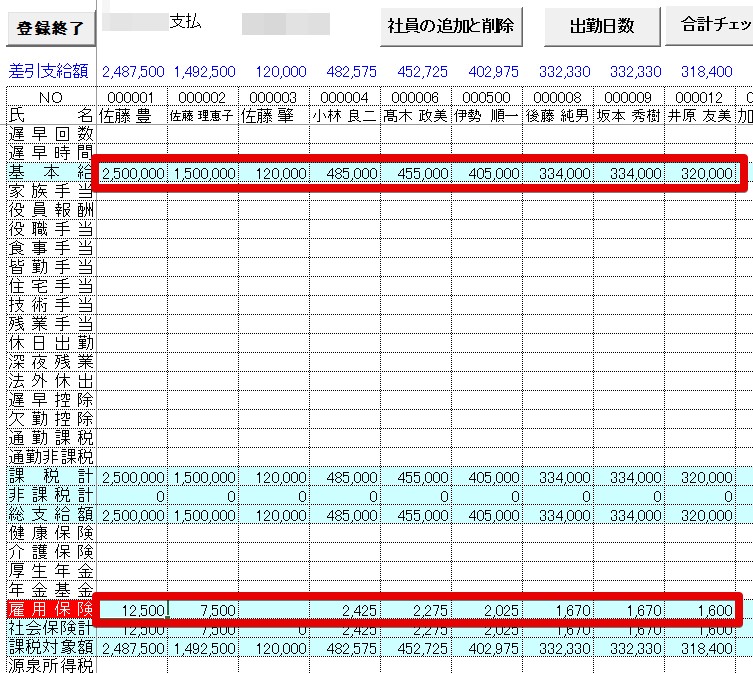Select name cell 井原 友美
Screen dimensions: 753x673
point(700,116)
